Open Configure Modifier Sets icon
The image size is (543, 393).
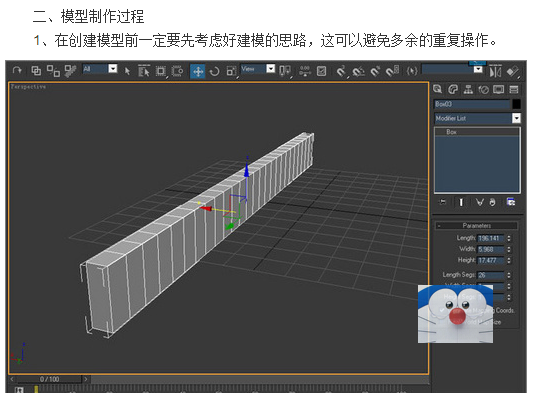coord(511,202)
